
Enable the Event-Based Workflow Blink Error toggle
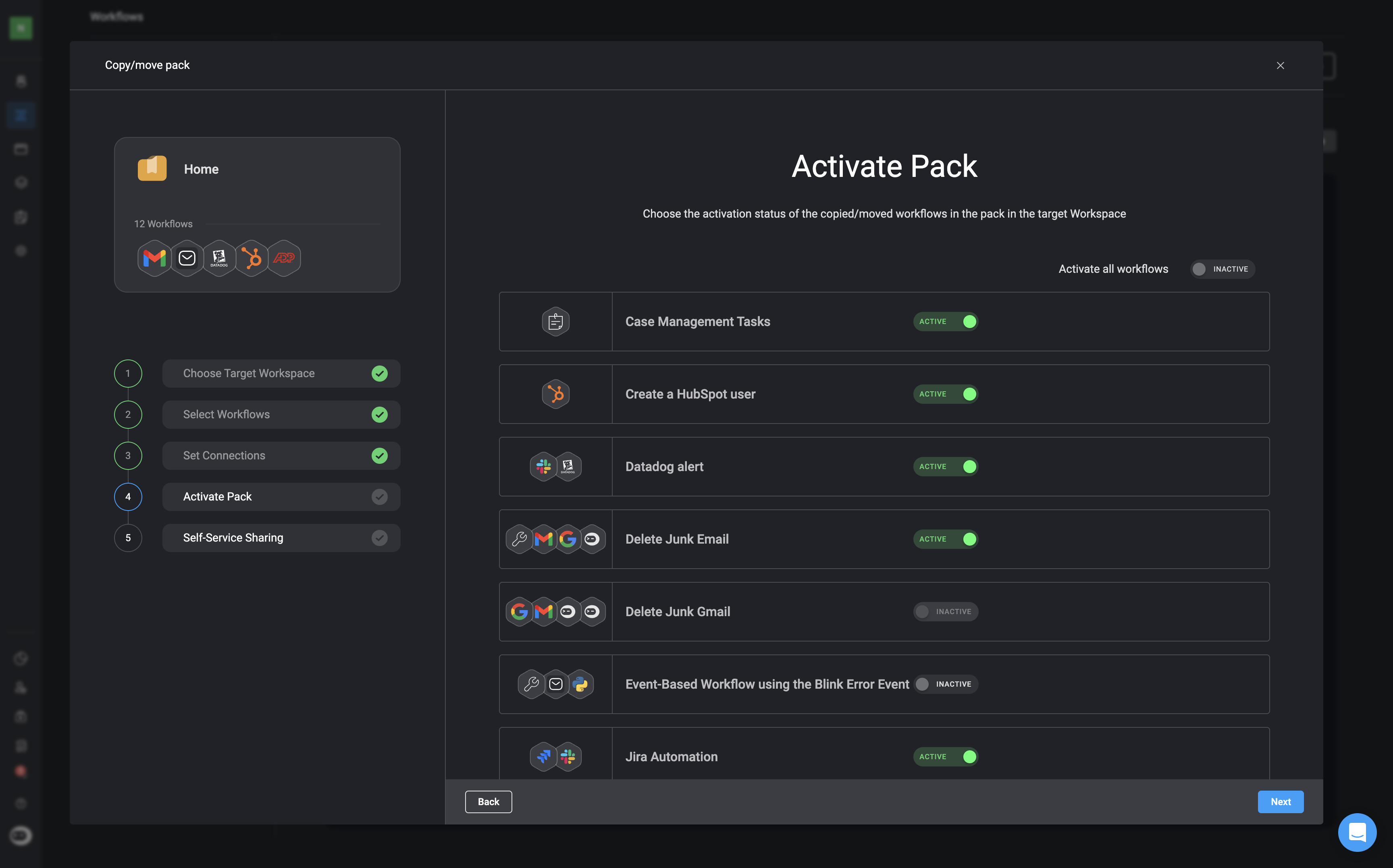coord(945,684)
